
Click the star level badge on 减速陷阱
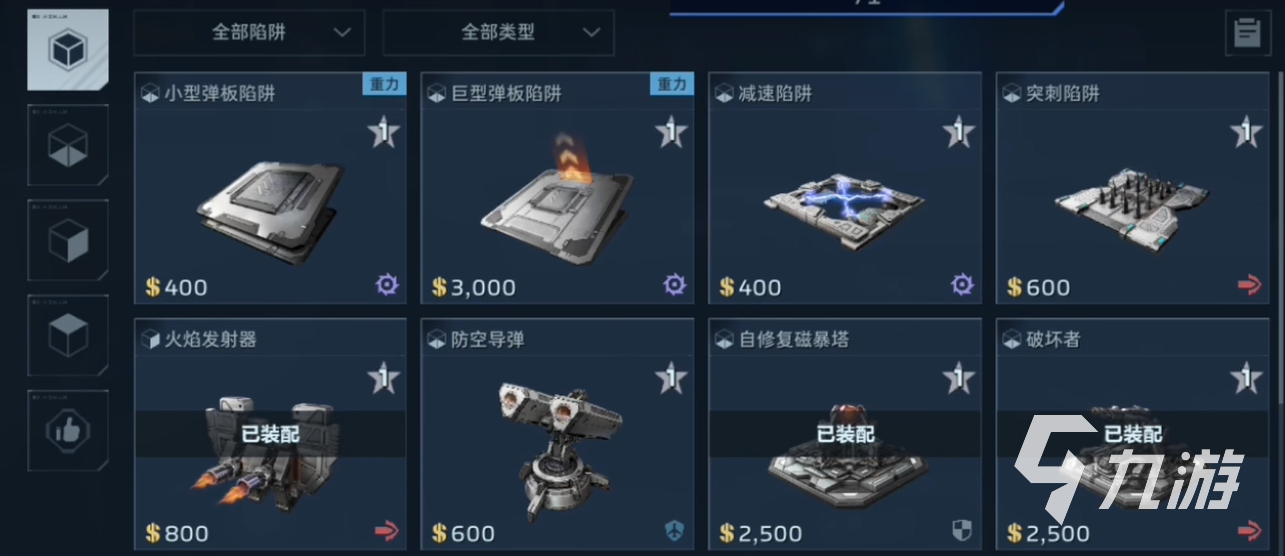(x=959, y=131)
